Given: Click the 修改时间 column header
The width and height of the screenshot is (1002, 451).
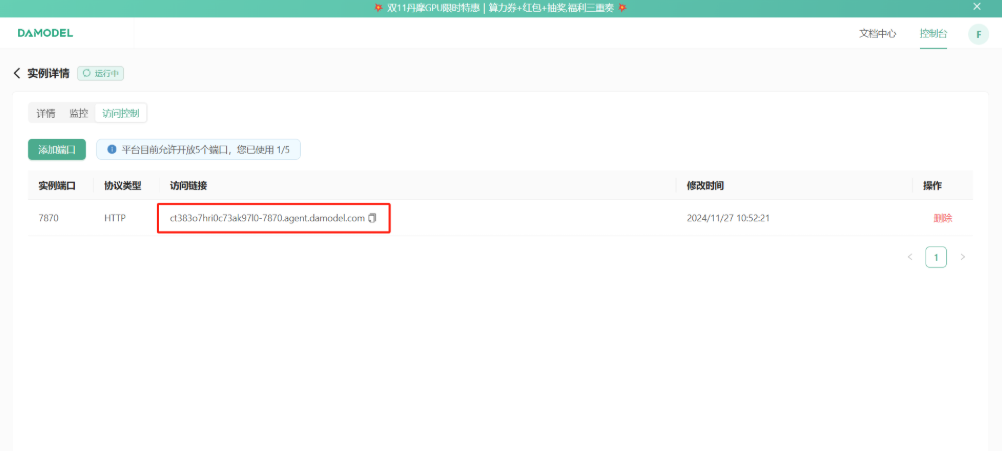Looking at the screenshot, I should click(705, 185).
